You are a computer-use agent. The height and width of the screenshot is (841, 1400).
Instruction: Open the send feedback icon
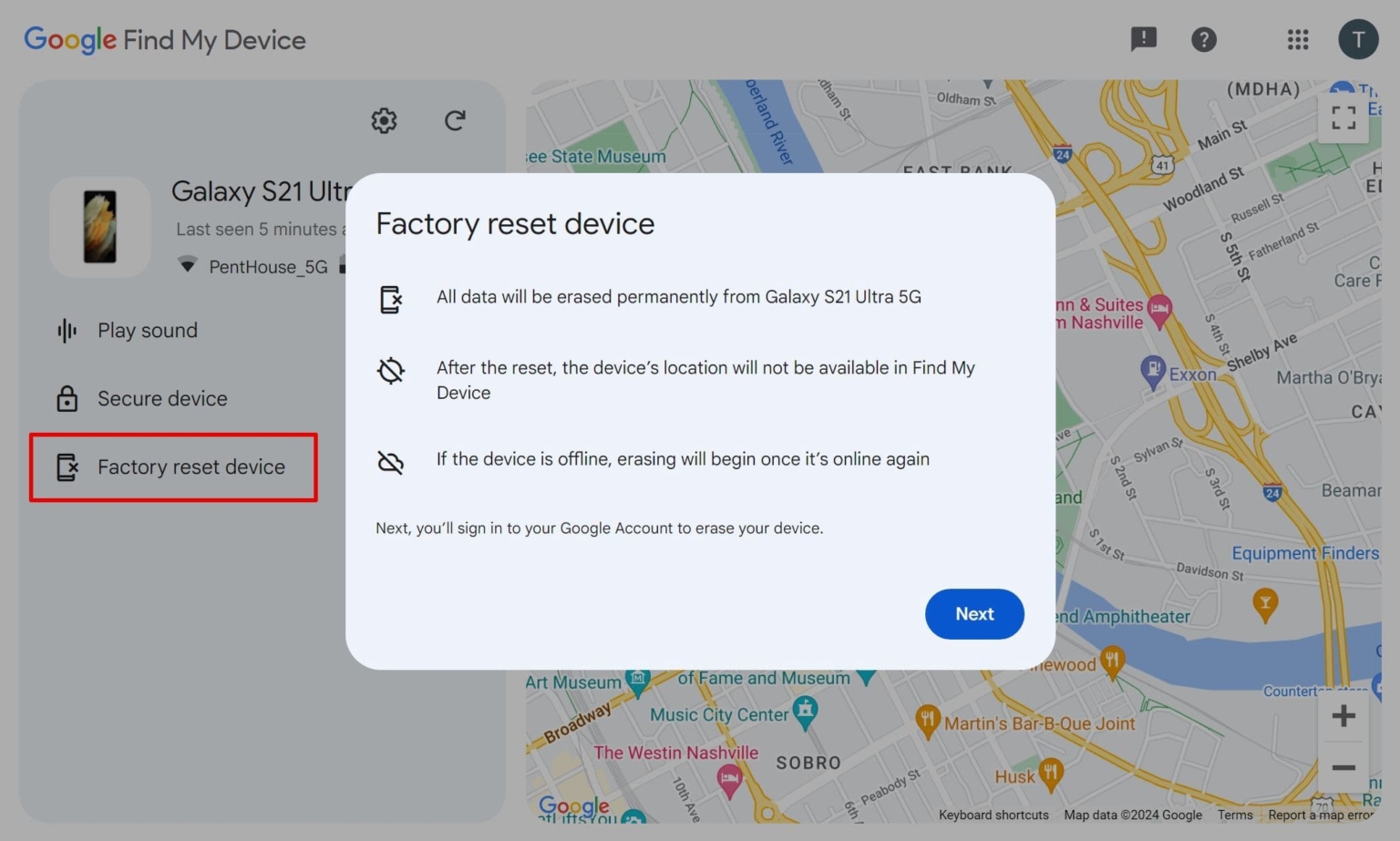(1143, 39)
